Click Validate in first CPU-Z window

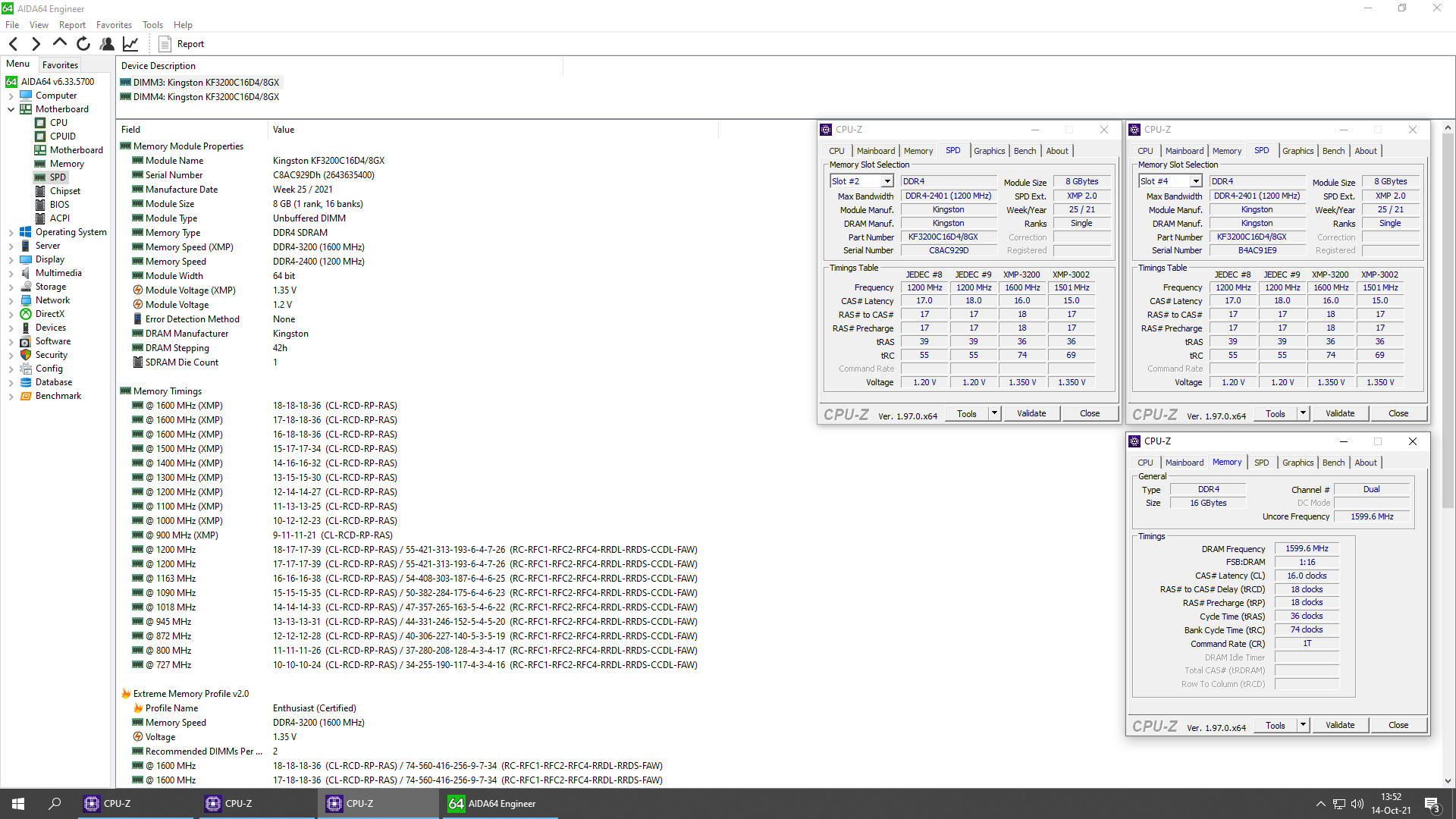click(1031, 413)
